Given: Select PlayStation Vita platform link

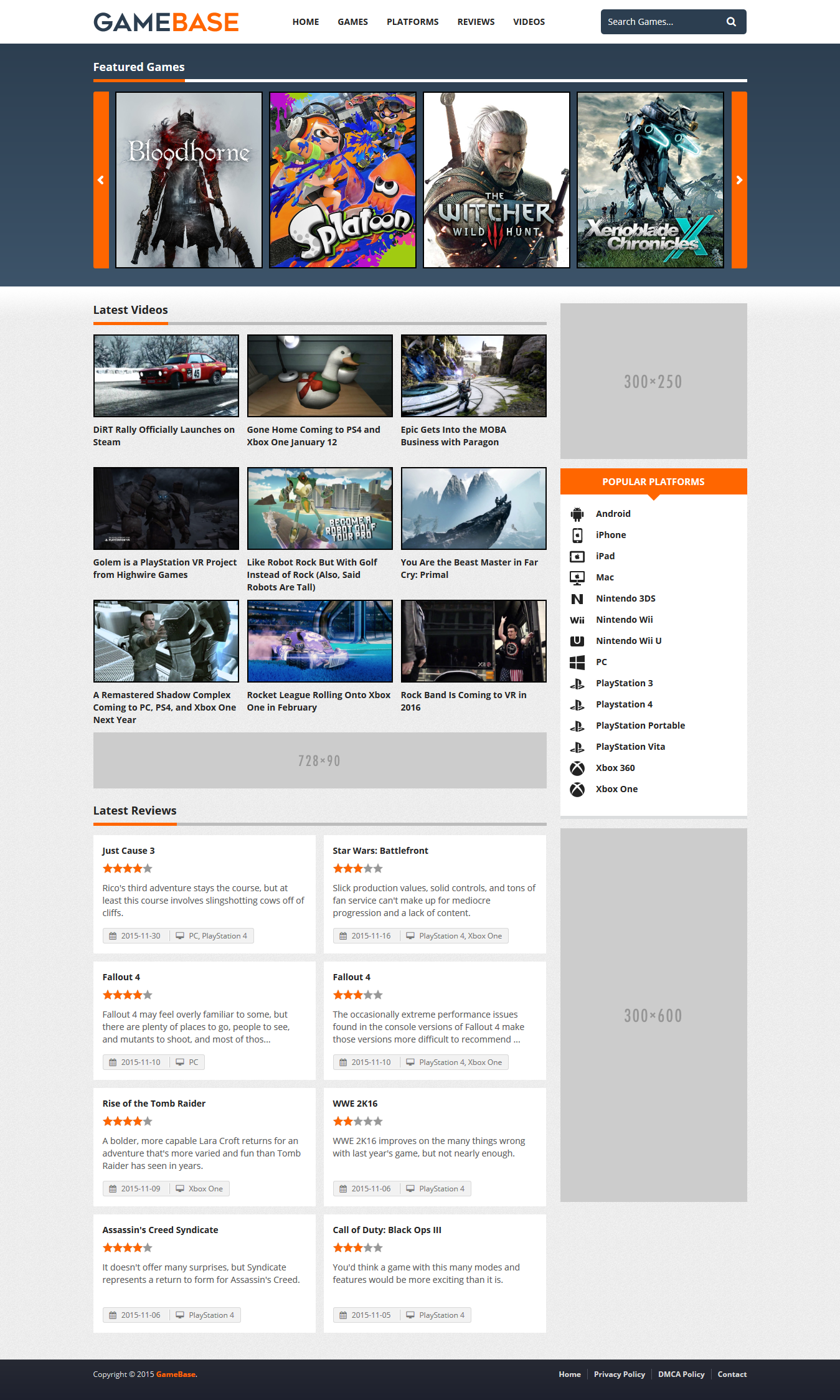Looking at the screenshot, I should coord(631,747).
